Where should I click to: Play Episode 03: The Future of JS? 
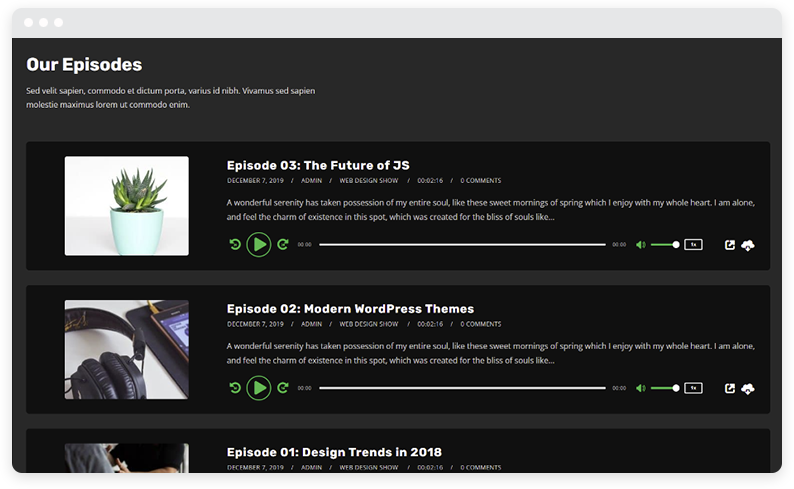tap(259, 244)
